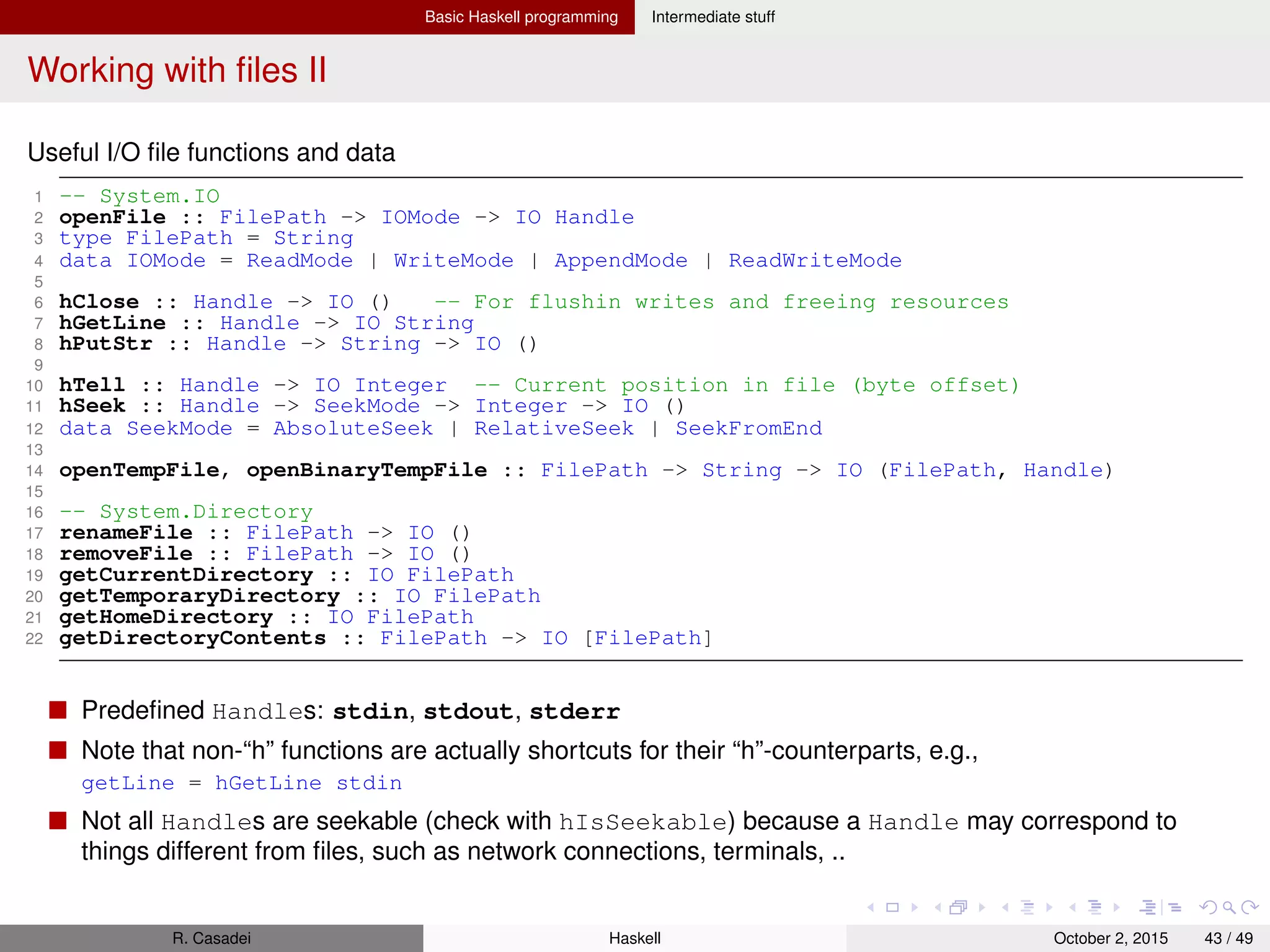Click the section navigation icon
Screen dimensions: 1270x952
[1095, 907]
